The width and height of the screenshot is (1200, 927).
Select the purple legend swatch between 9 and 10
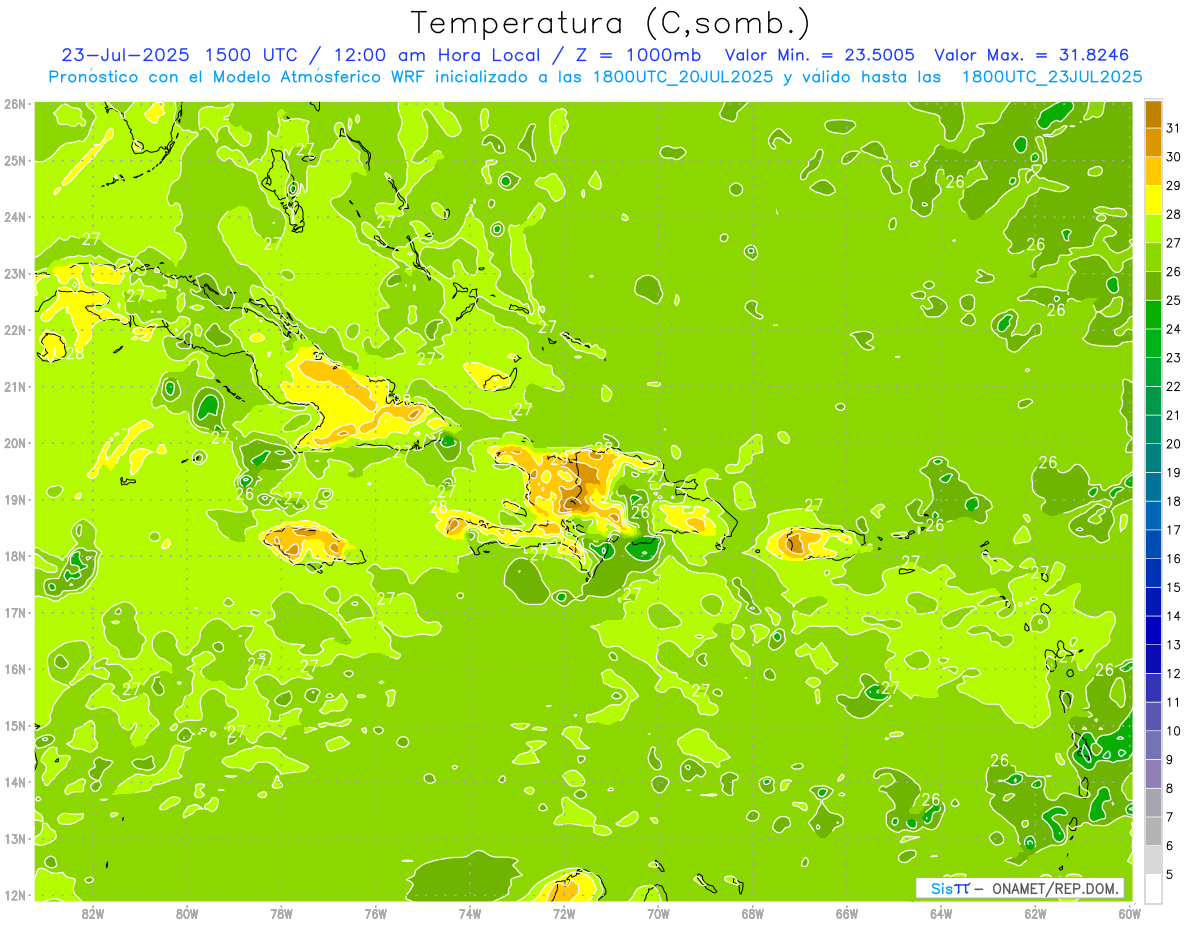point(1153,745)
